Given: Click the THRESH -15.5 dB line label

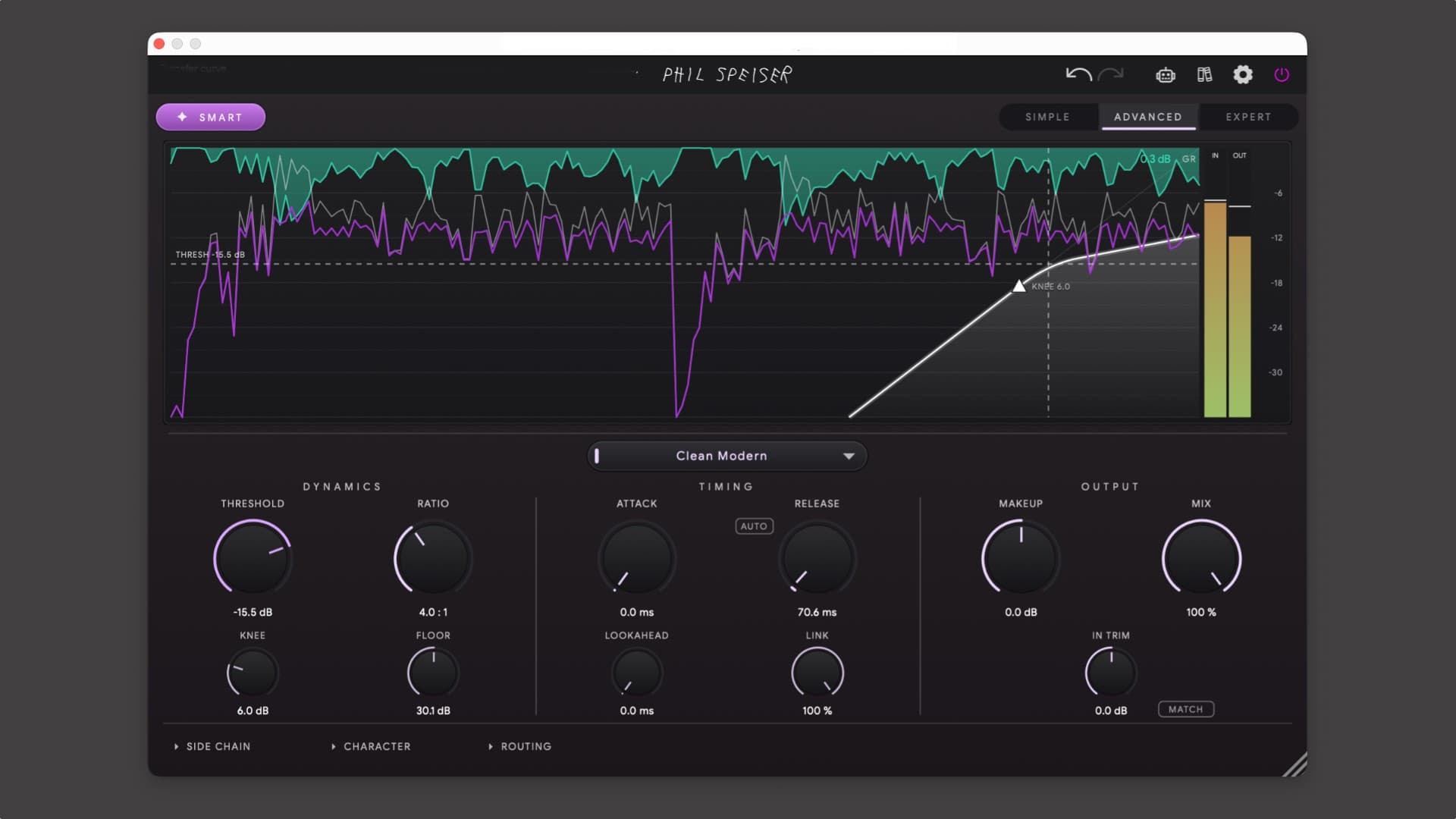Looking at the screenshot, I should pos(210,255).
